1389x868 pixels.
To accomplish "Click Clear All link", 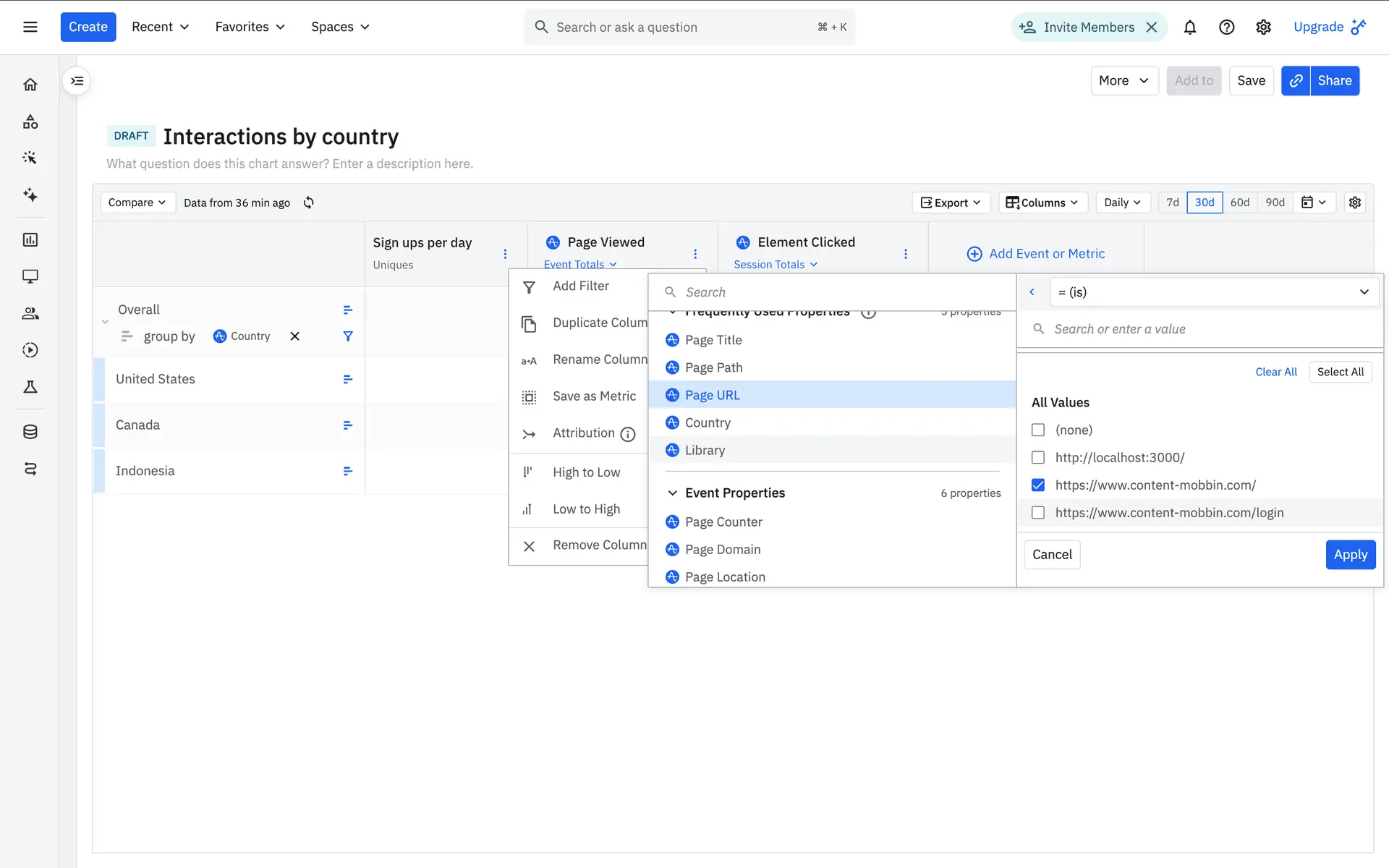I will 1275,372.
